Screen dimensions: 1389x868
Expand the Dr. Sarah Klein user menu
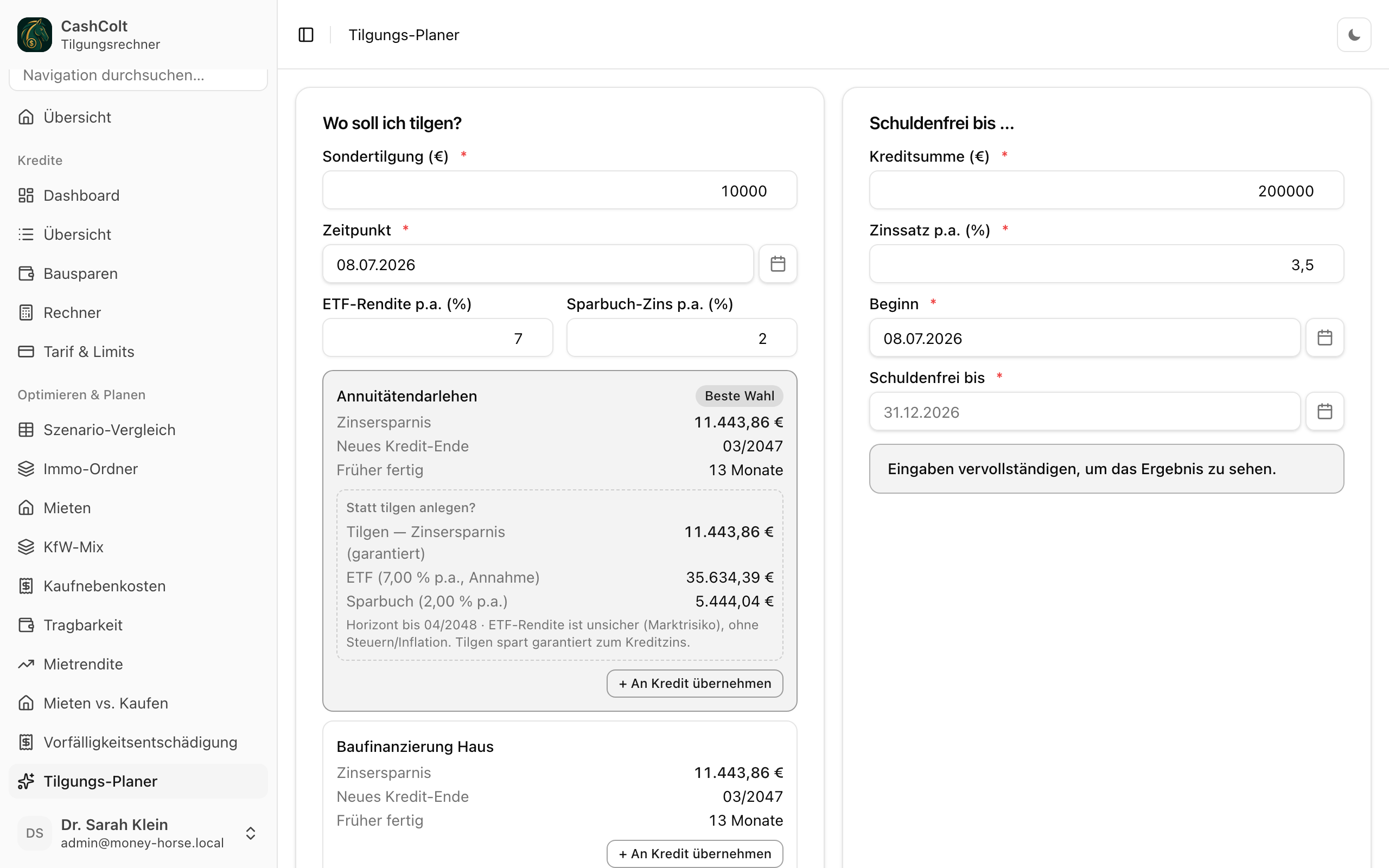click(x=138, y=833)
